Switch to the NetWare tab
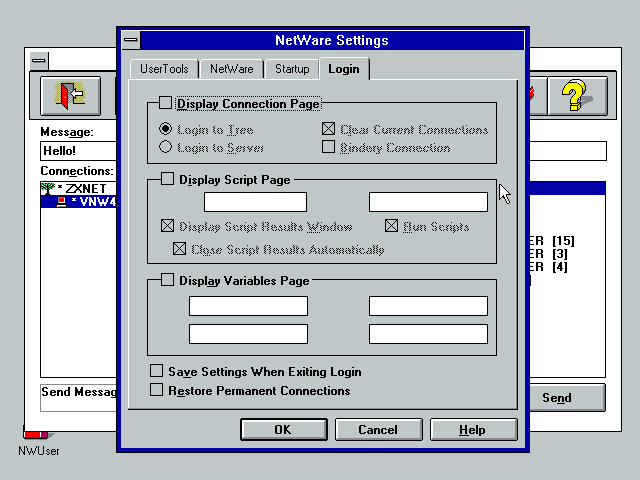640x480 pixels. click(x=231, y=69)
